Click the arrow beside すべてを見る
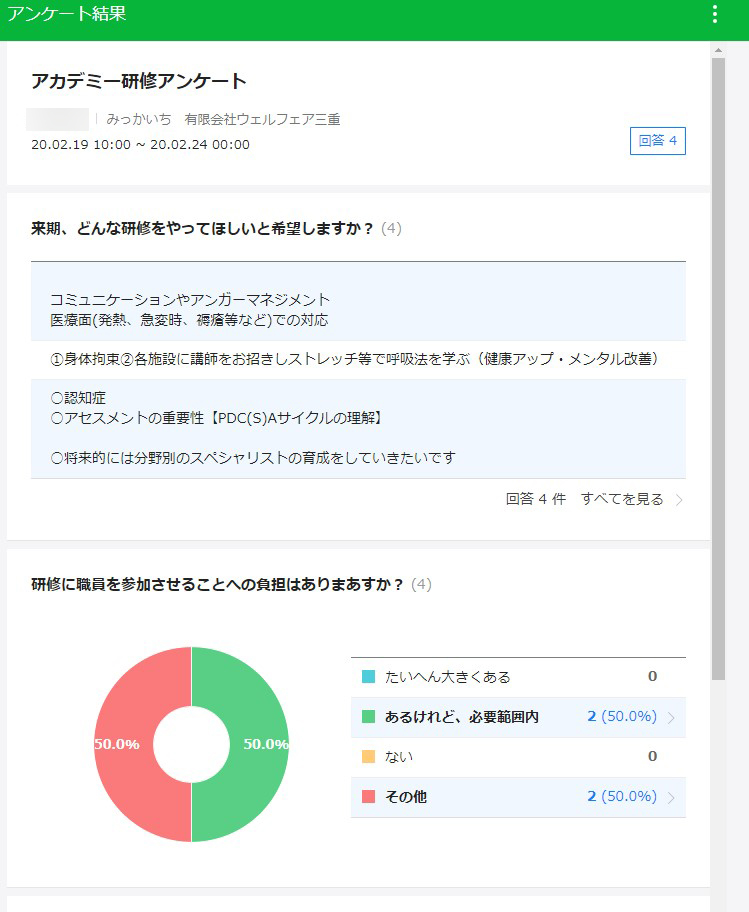Viewport: 749px width, 912px height. [x=679, y=500]
